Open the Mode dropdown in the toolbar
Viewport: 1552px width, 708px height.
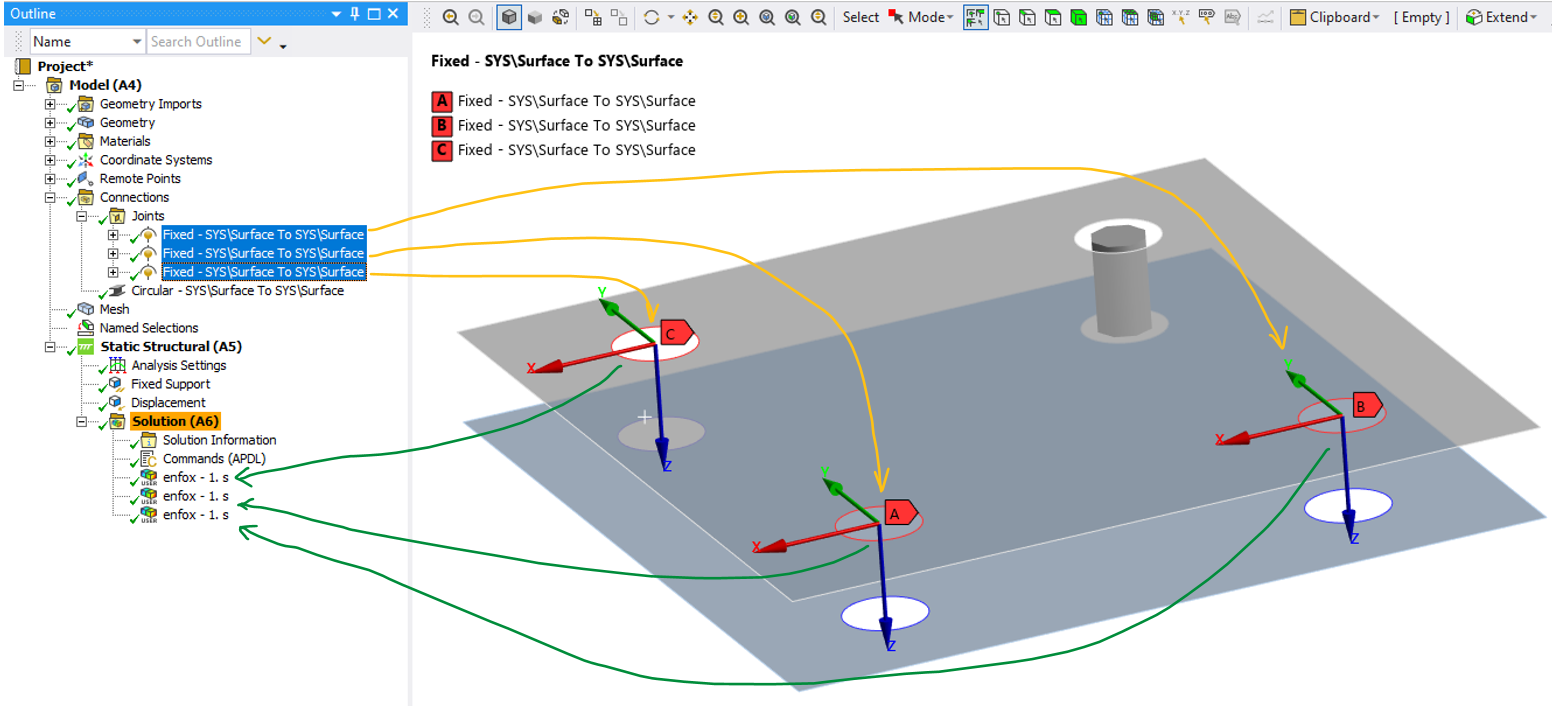pos(928,17)
